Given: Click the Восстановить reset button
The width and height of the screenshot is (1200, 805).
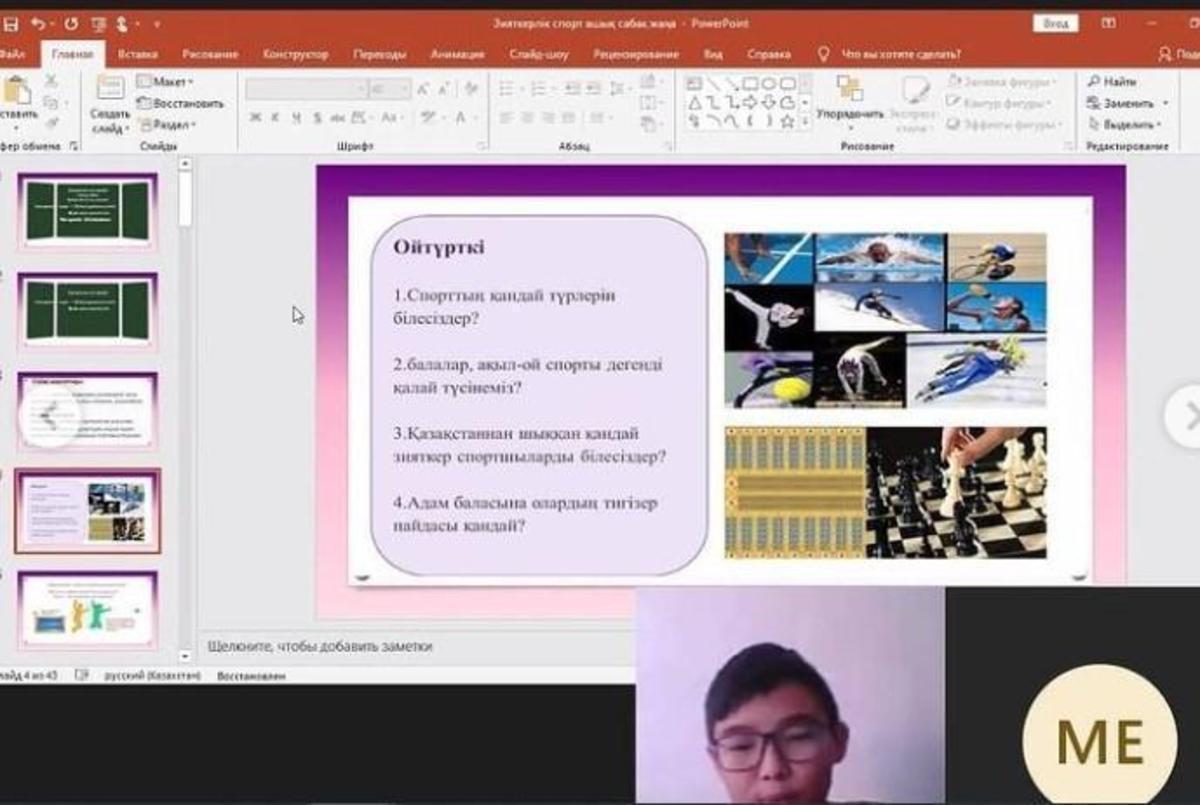Looking at the screenshot, I should click(x=181, y=103).
